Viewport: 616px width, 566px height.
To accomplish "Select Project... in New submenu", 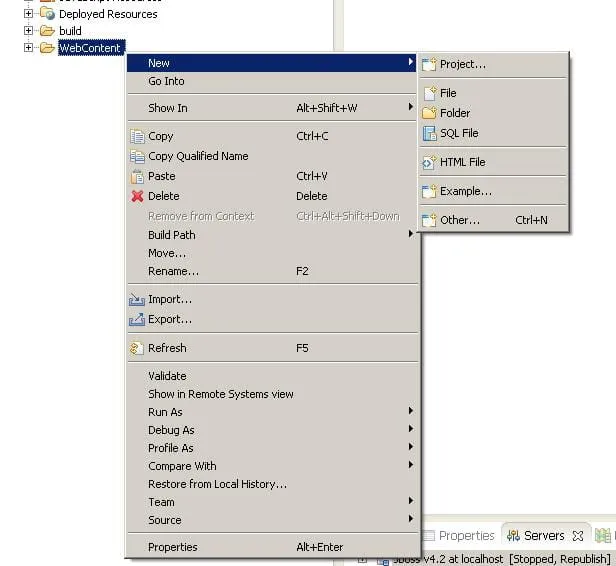I will point(493,64).
